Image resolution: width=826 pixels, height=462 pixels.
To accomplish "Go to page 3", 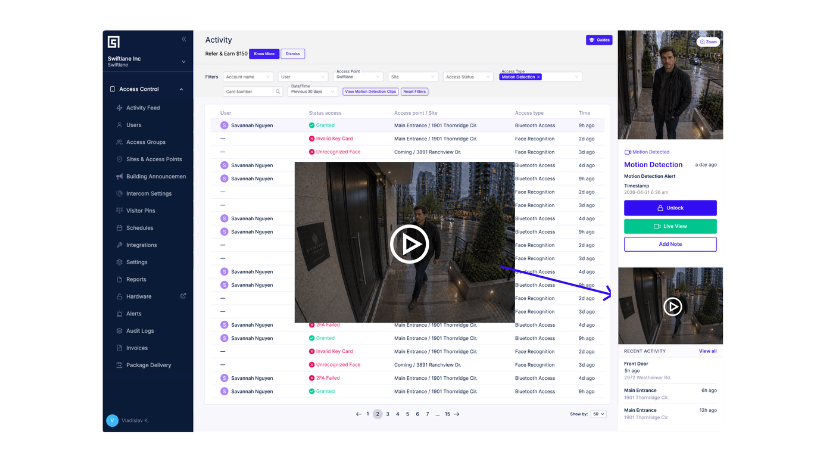I will [388, 414].
